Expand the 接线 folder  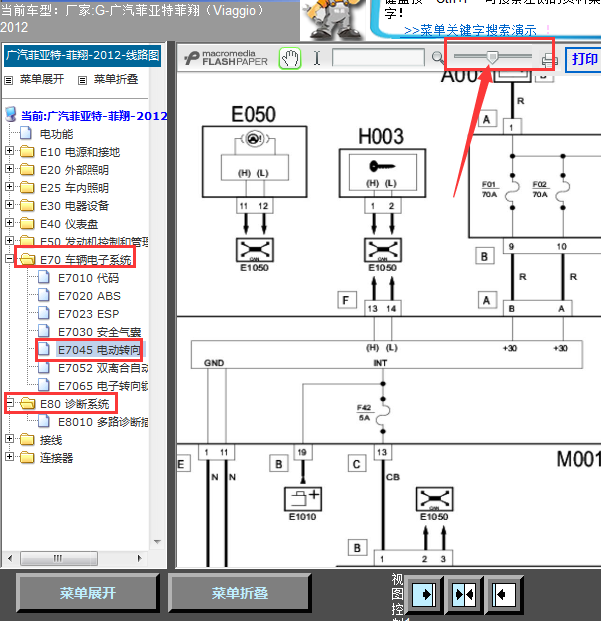pos(10,439)
